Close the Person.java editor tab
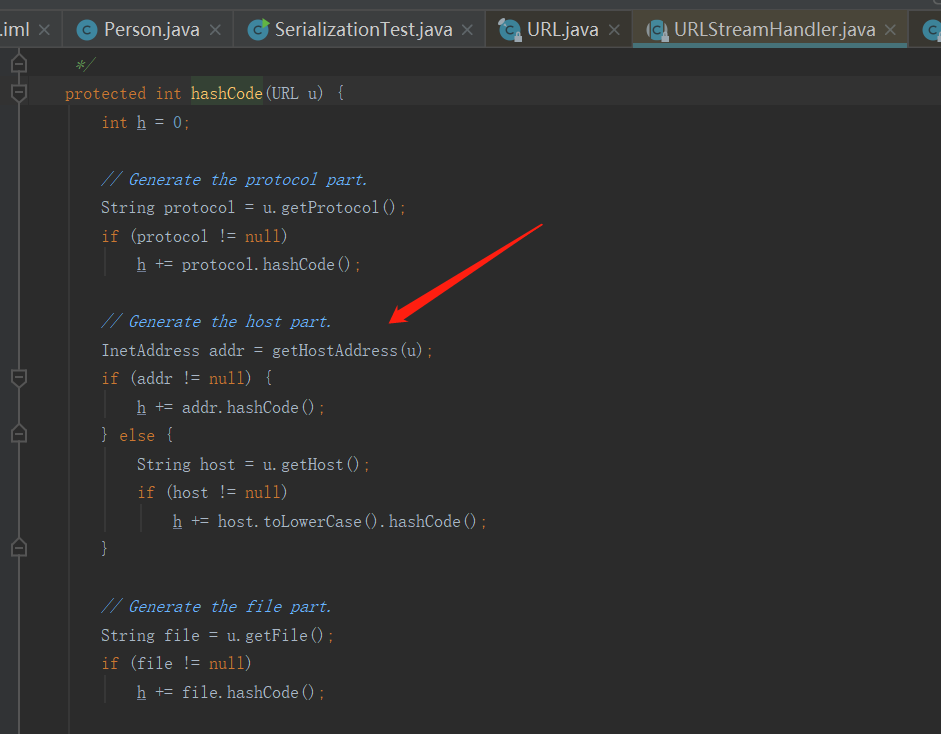Image resolution: width=941 pixels, height=734 pixels. pos(215,30)
